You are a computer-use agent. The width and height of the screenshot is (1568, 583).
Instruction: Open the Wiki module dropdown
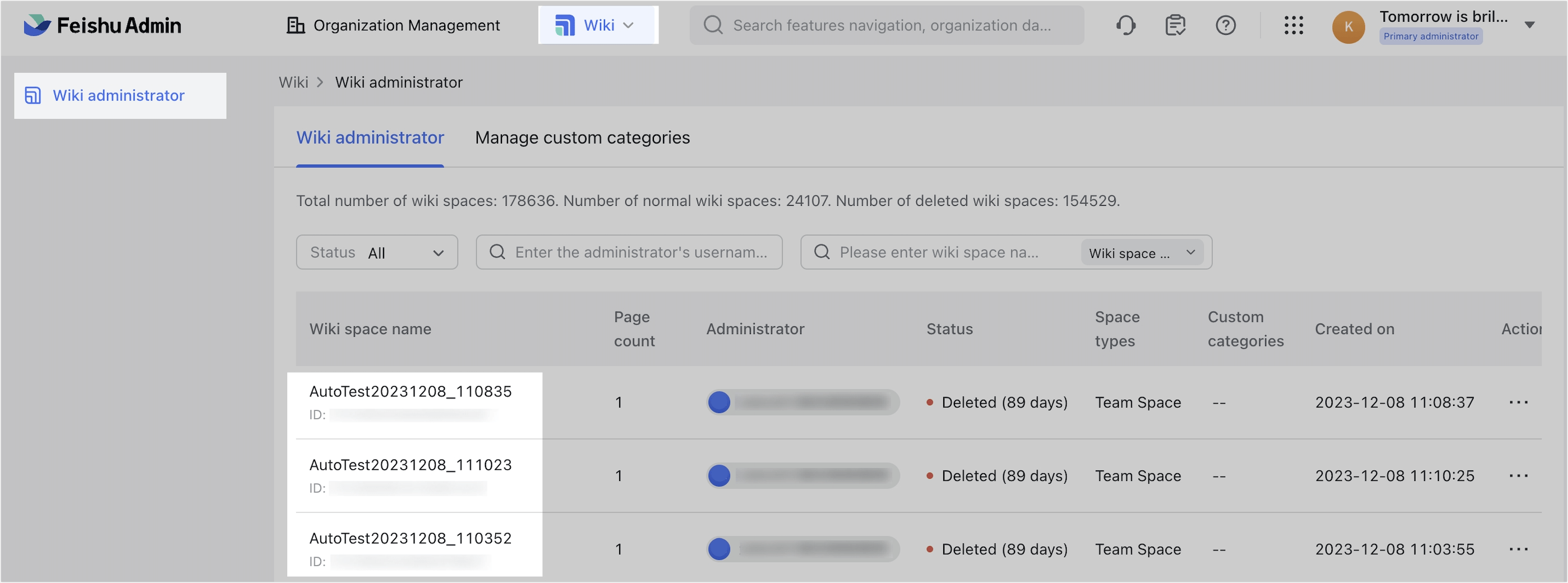coord(598,25)
